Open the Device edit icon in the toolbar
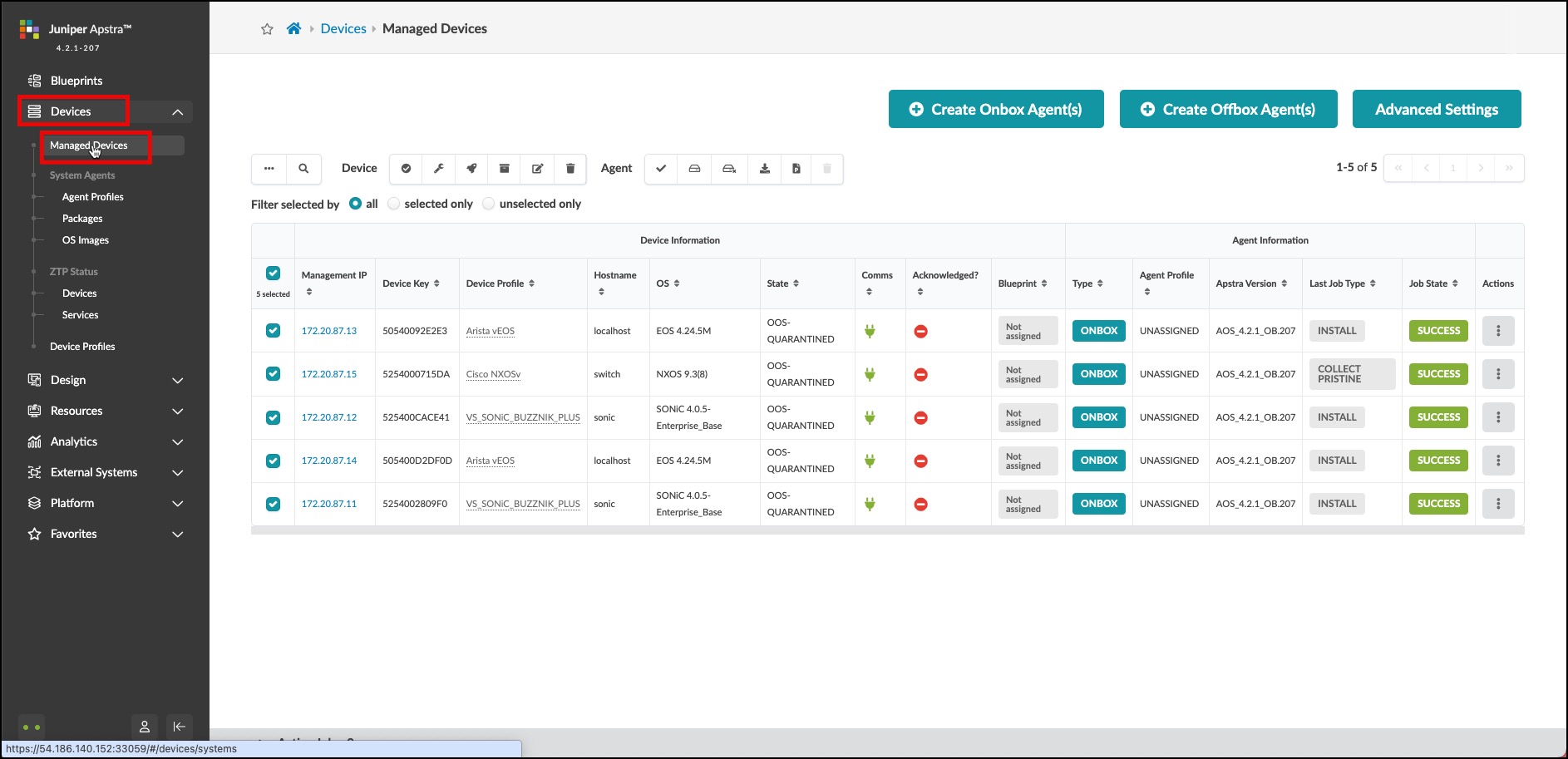 (x=537, y=169)
